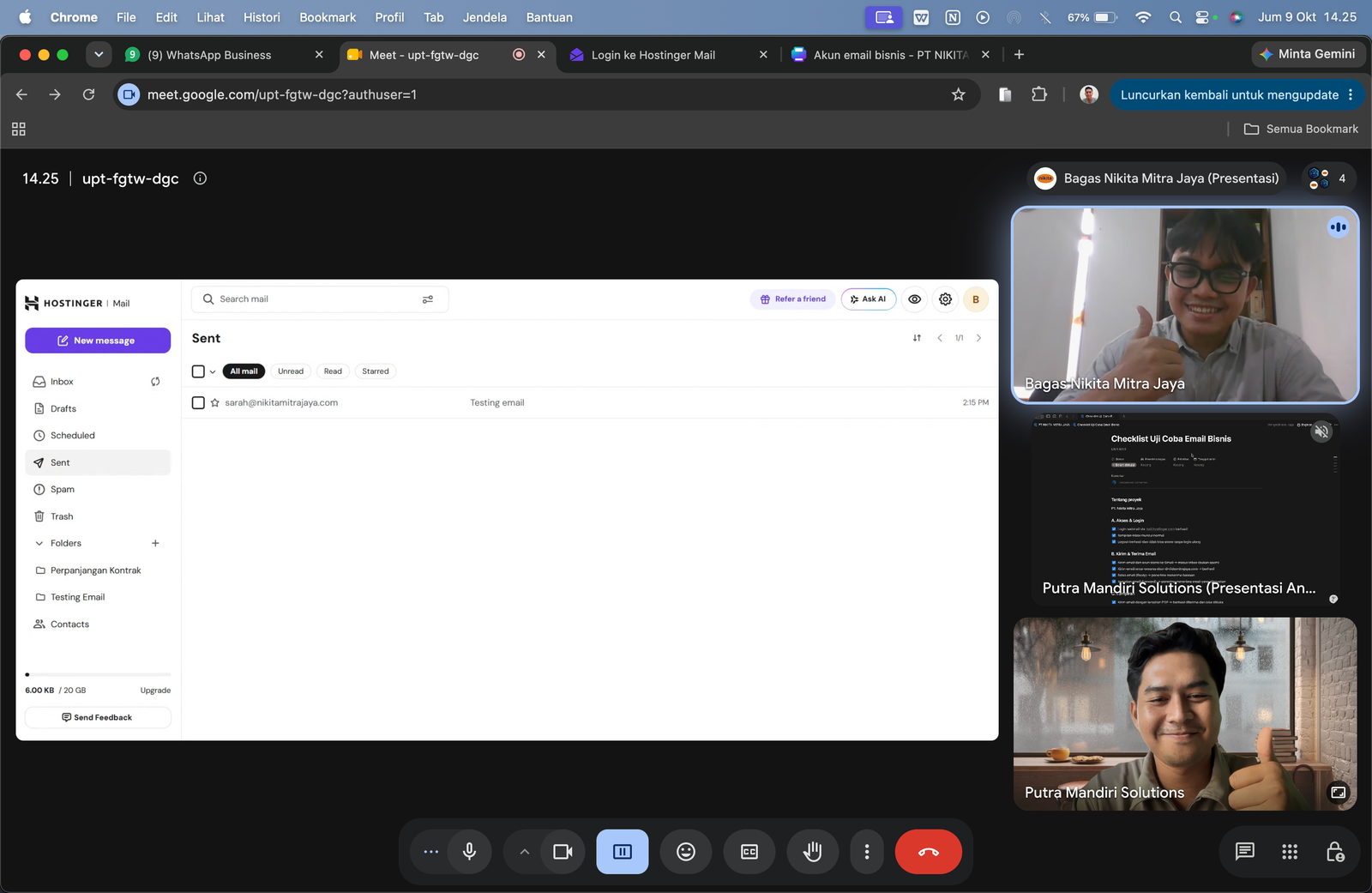Image resolution: width=1372 pixels, height=893 pixels.
Task: Filter Sent mail by Unread
Action: pyautogui.click(x=291, y=371)
